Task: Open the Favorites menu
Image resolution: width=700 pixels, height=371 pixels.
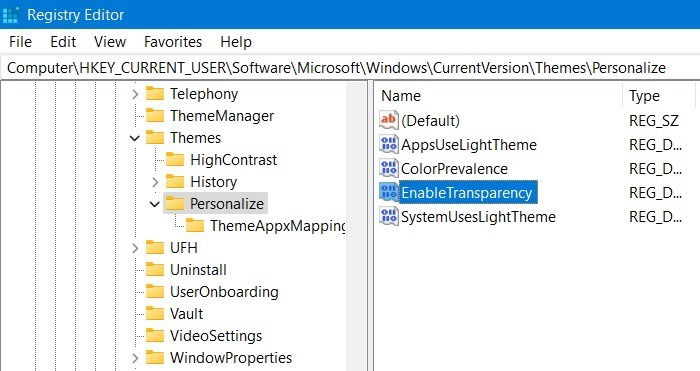Action: 173,42
